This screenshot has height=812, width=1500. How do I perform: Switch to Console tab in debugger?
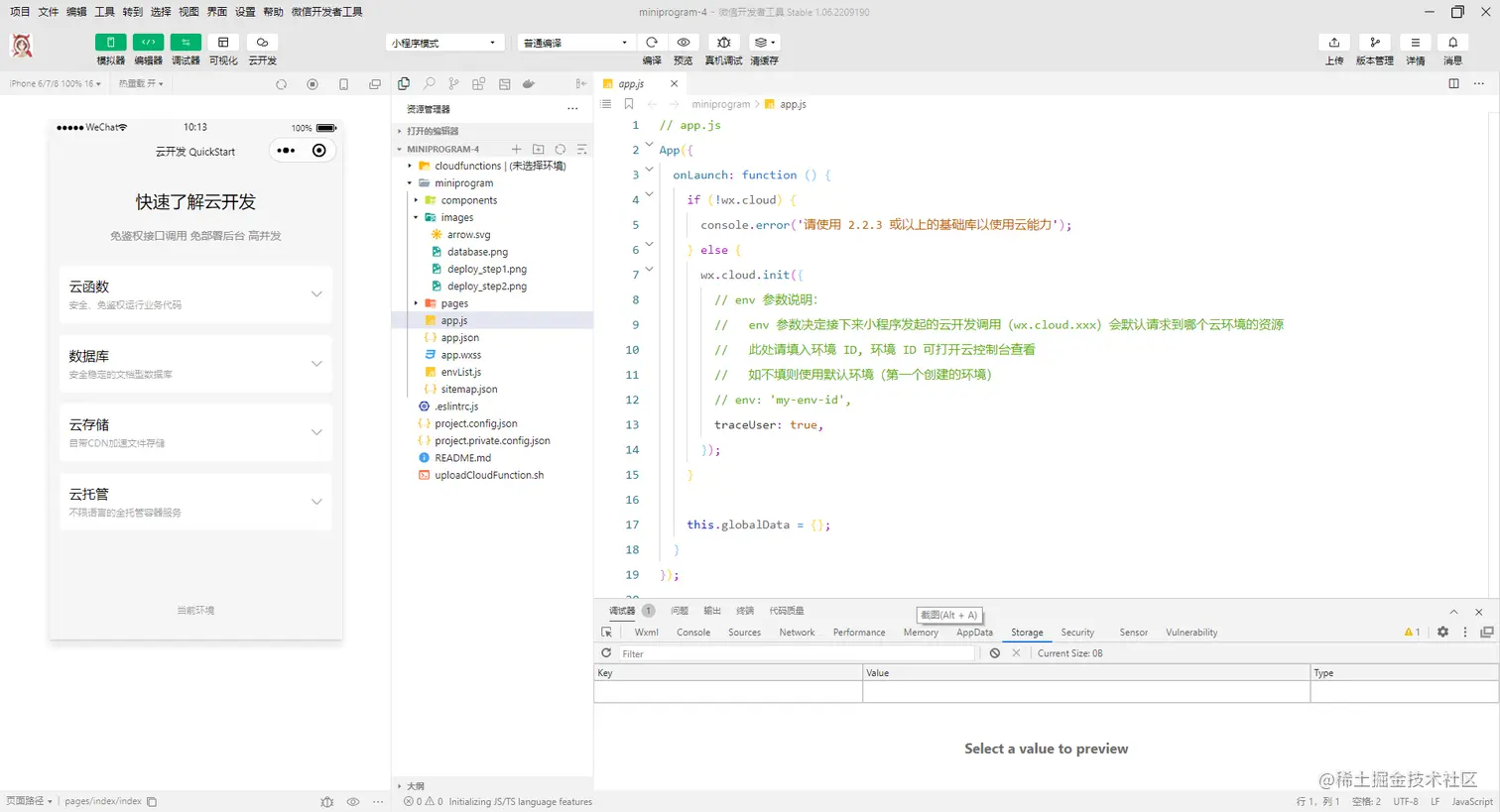pyautogui.click(x=693, y=633)
